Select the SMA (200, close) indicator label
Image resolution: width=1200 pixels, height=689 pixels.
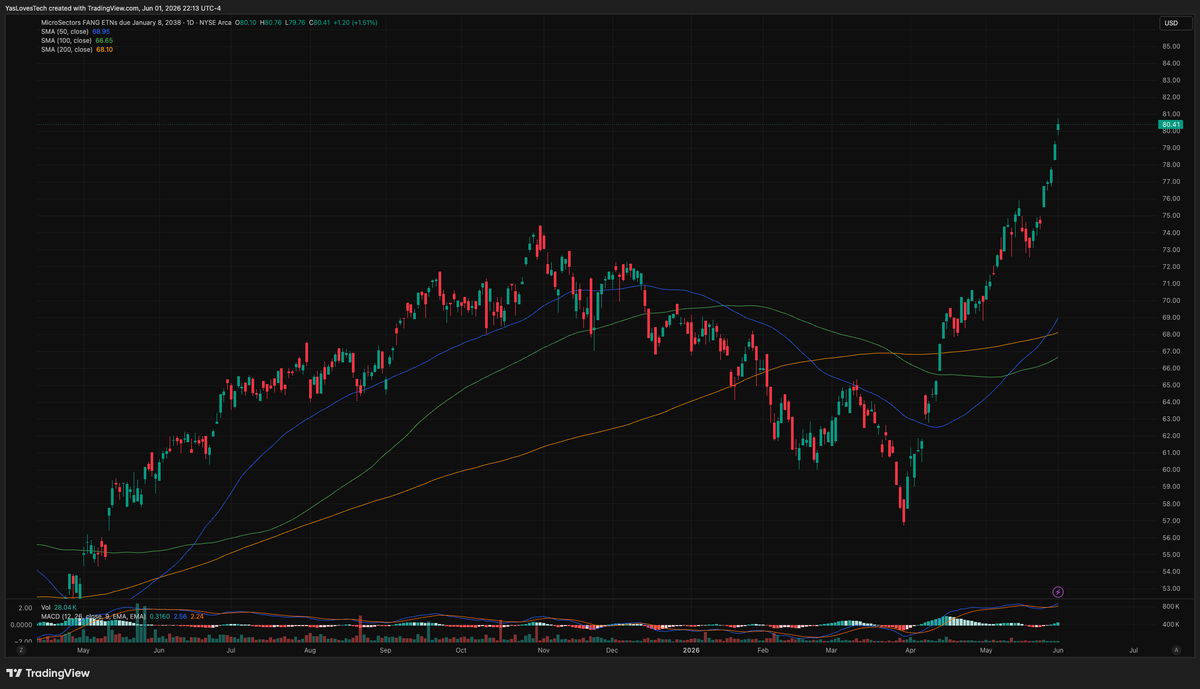click(67, 49)
